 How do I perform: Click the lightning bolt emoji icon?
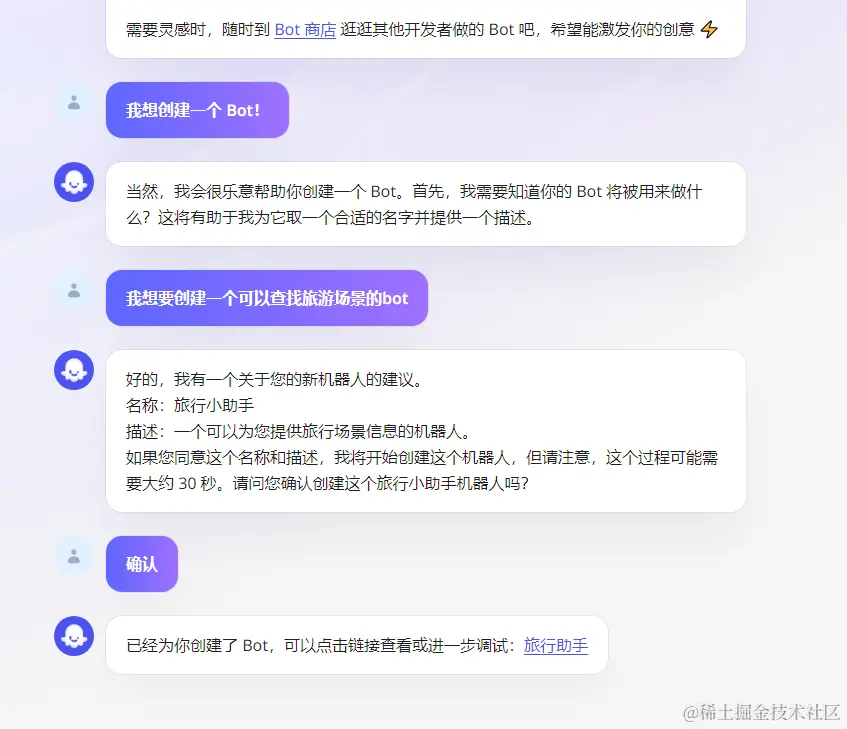(x=709, y=29)
